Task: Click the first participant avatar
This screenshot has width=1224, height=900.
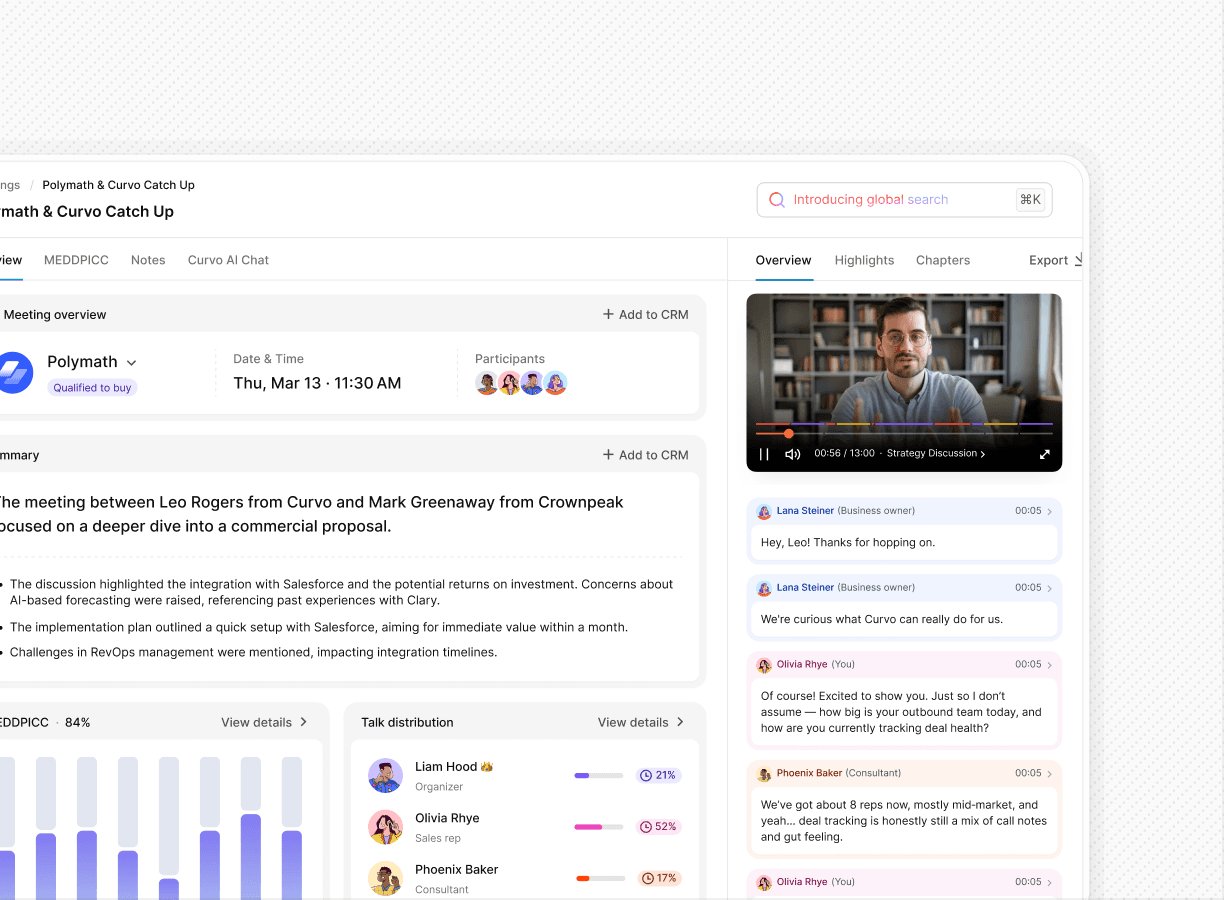Action: click(487, 383)
